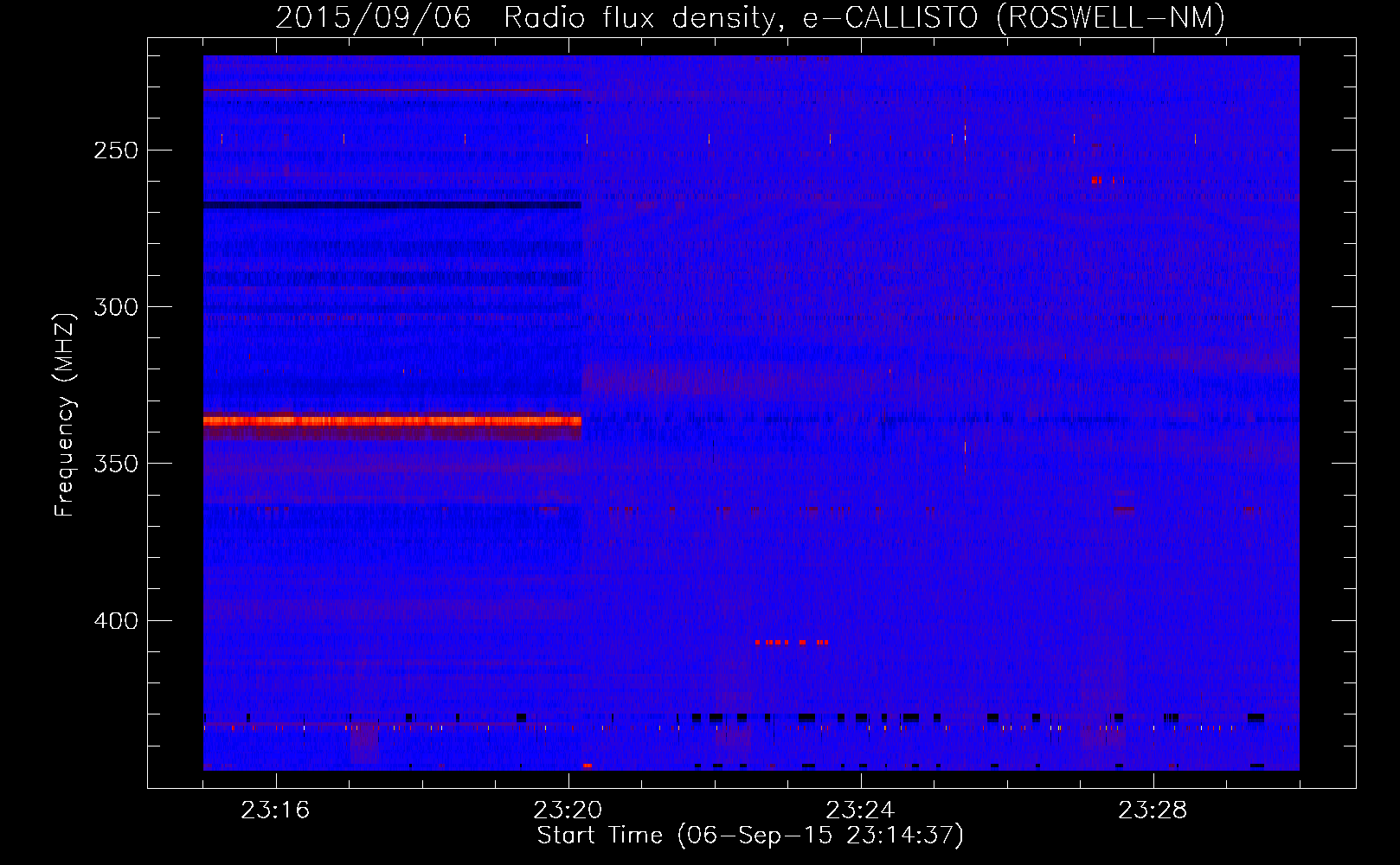Viewport: 1400px width, 865px height.
Task: Click the bright red-orange band near 337 MHz
Action: pyautogui.click(x=392, y=420)
